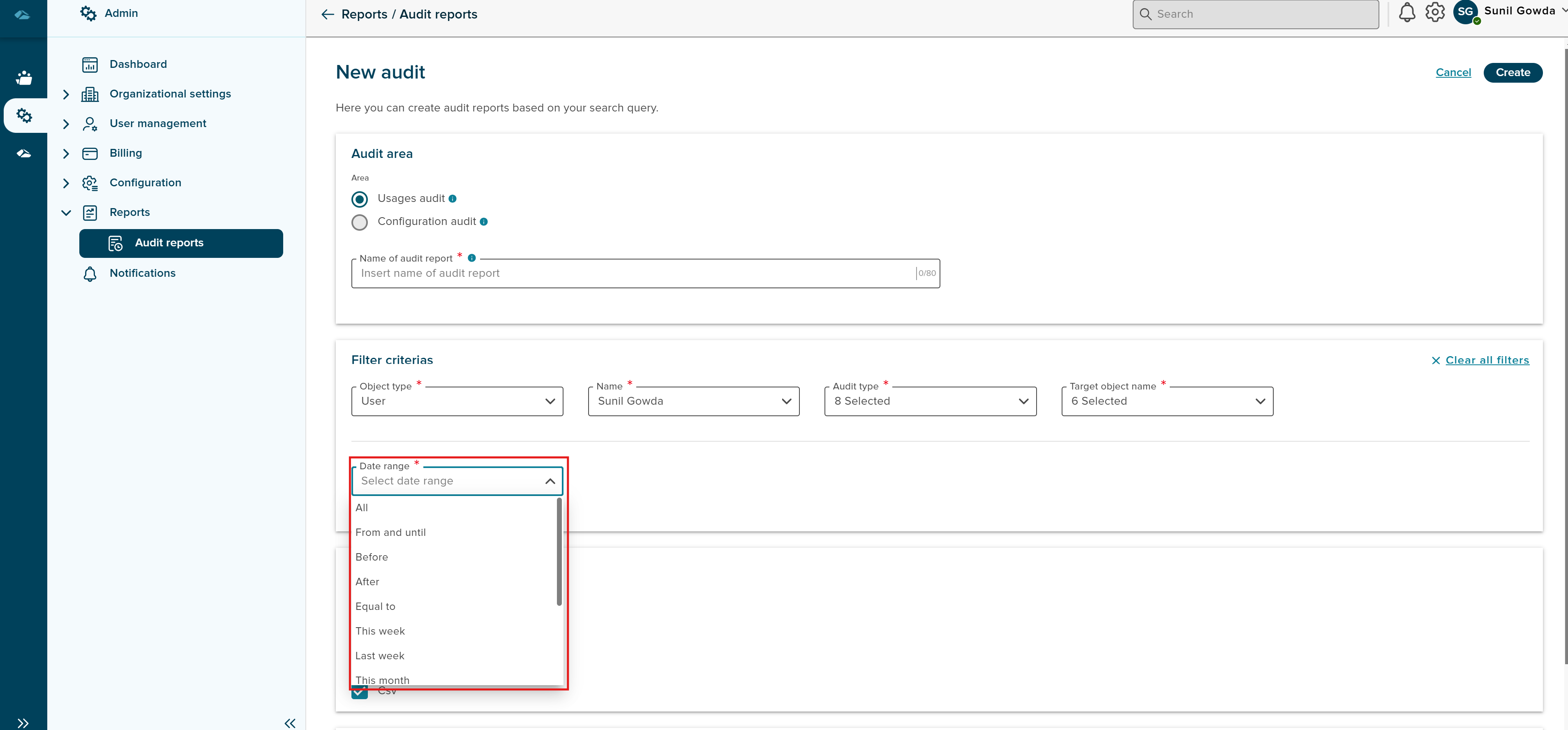Select the Configuration audit radio button
Screen dimensions: 1568x730
(360, 222)
